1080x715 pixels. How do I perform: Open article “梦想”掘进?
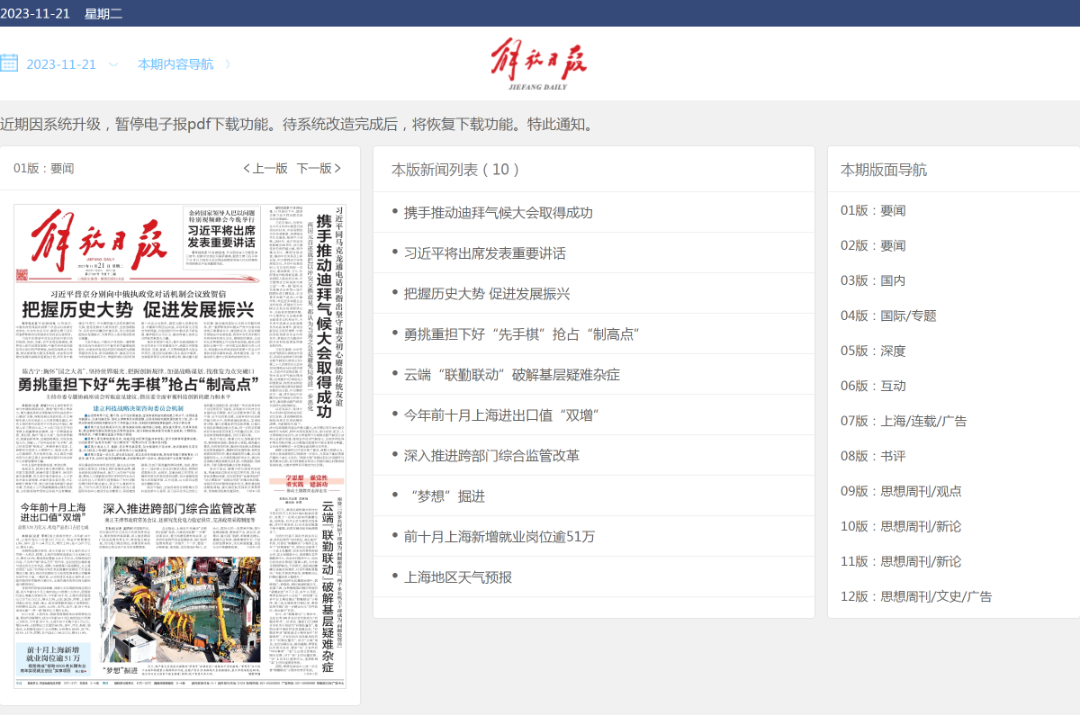(448, 496)
